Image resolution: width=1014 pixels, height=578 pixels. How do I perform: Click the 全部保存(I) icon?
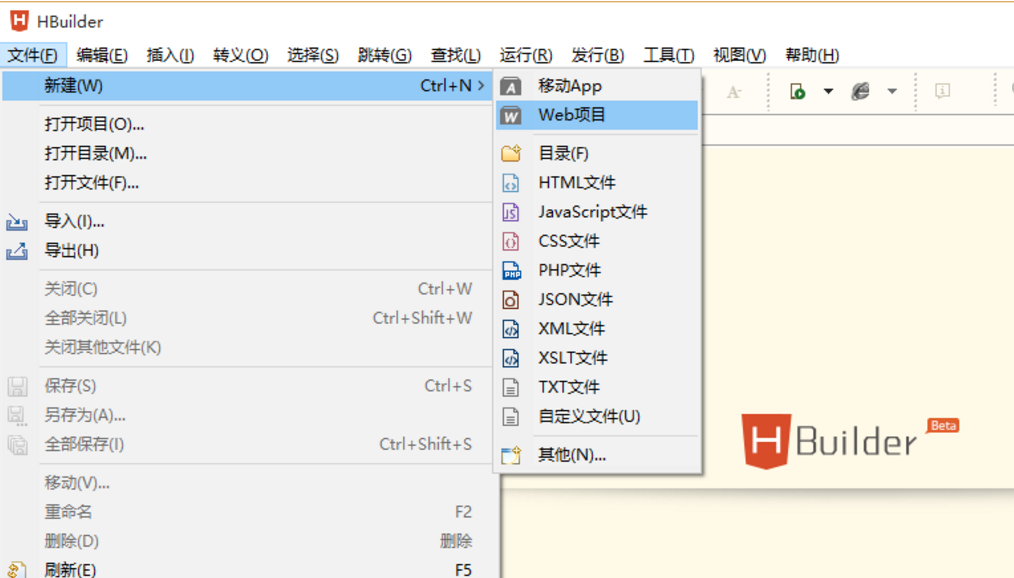pyautogui.click(x=17, y=445)
